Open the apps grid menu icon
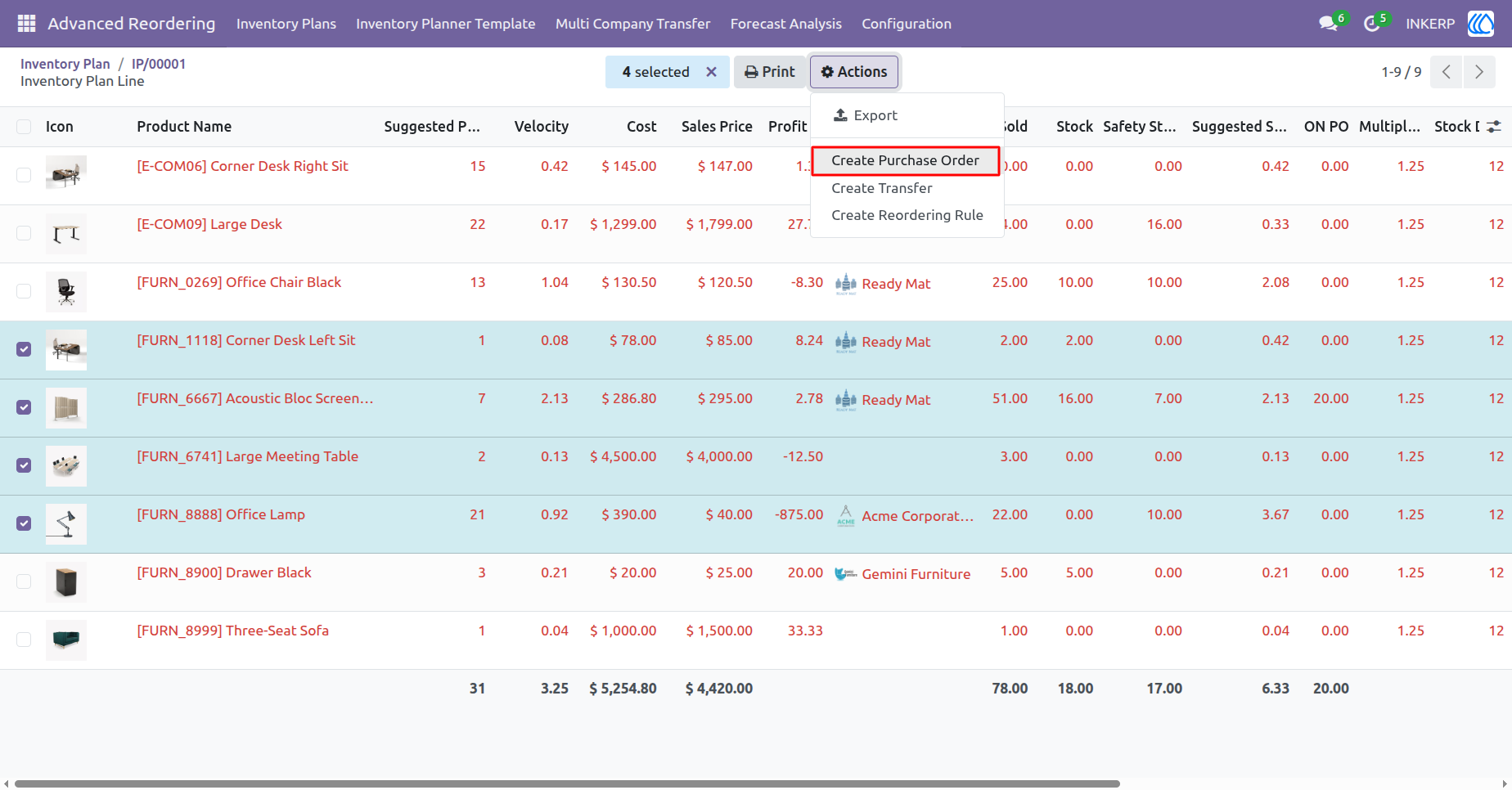Image resolution: width=1512 pixels, height=790 pixels. pyautogui.click(x=26, y=24)
